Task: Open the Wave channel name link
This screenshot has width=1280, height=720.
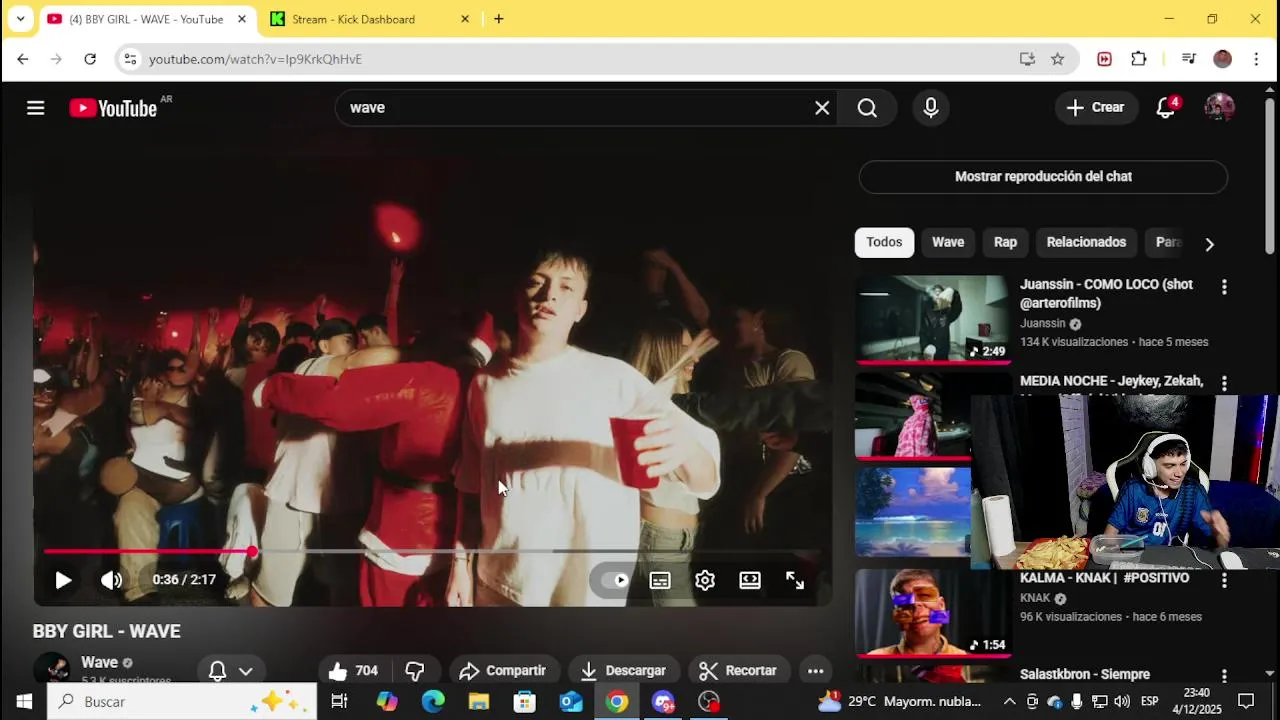Action: 99,662
